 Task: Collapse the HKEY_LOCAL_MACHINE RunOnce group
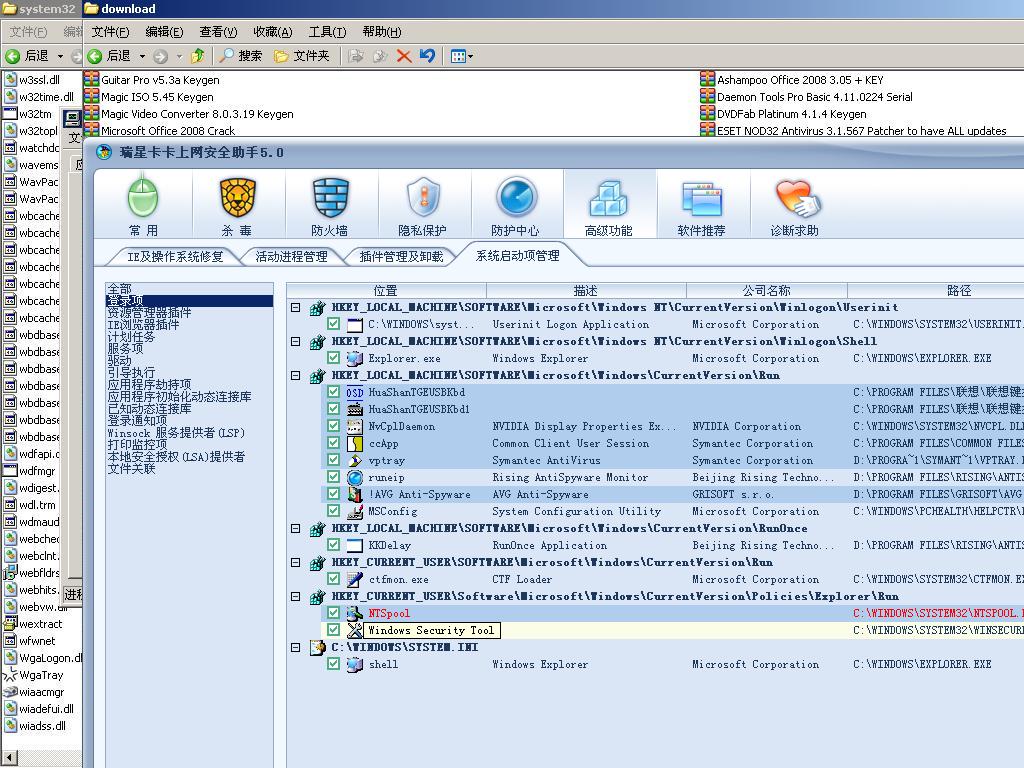pos(296,528)
